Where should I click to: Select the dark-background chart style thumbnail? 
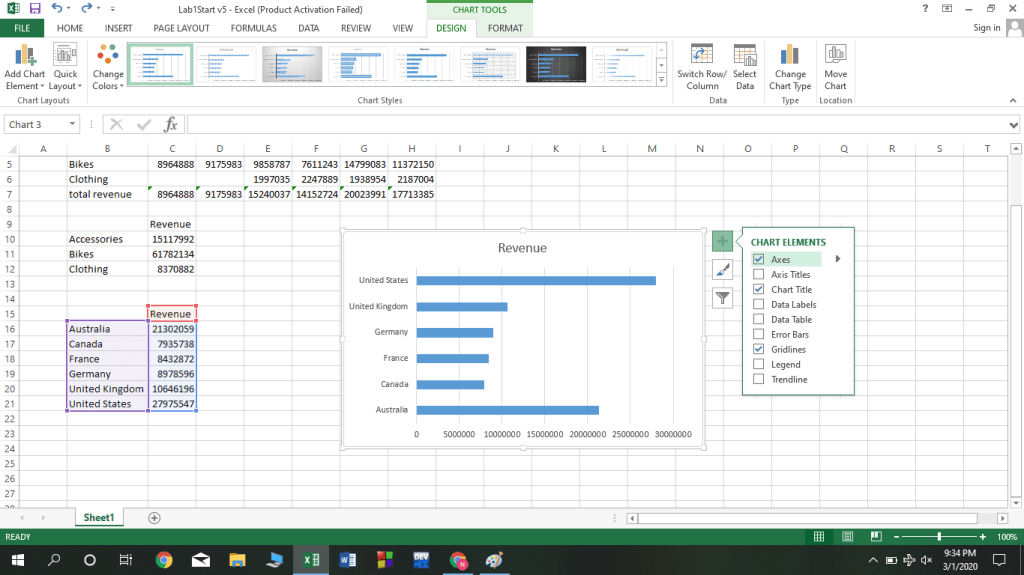[556, 64]
